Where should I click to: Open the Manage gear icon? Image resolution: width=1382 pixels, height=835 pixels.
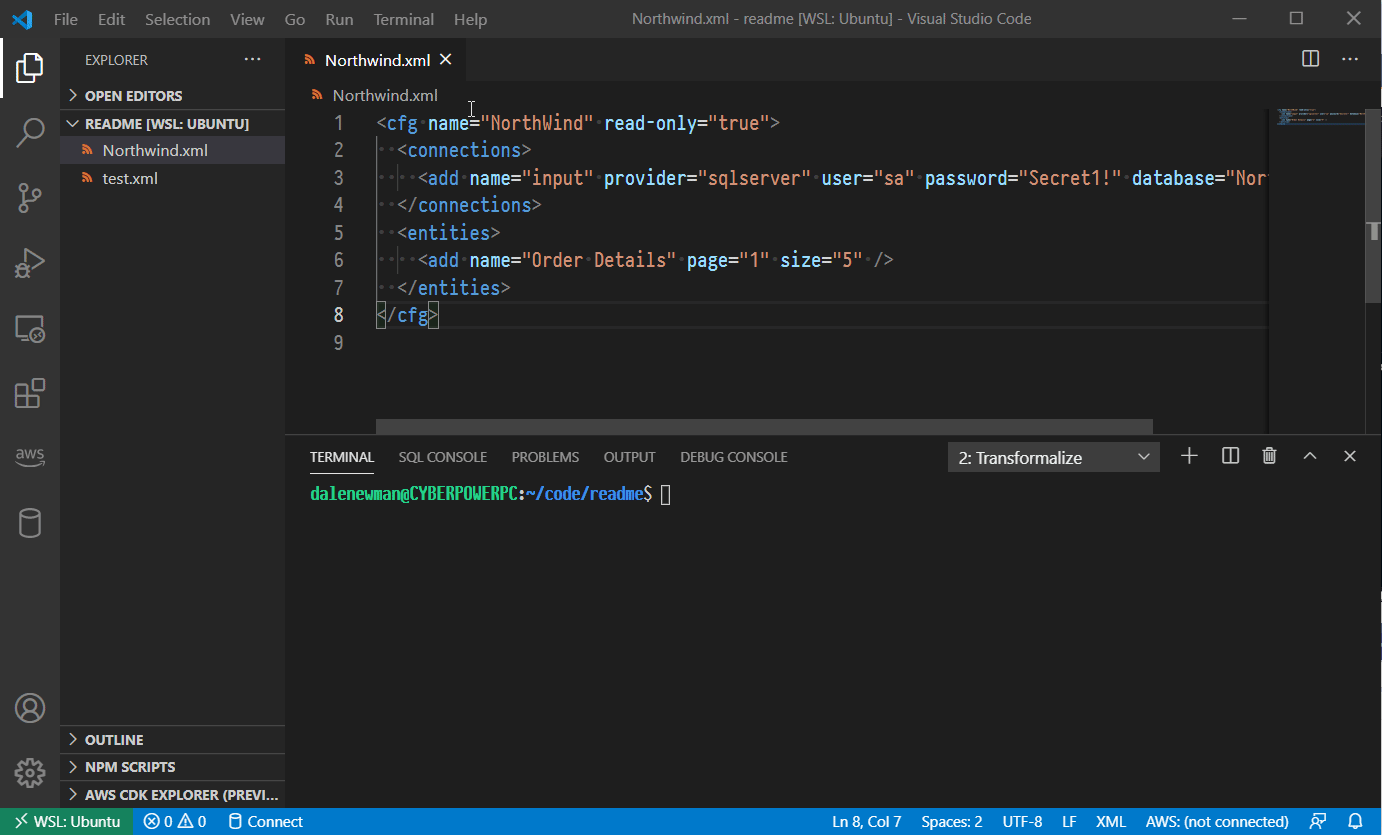coord(30,773)
